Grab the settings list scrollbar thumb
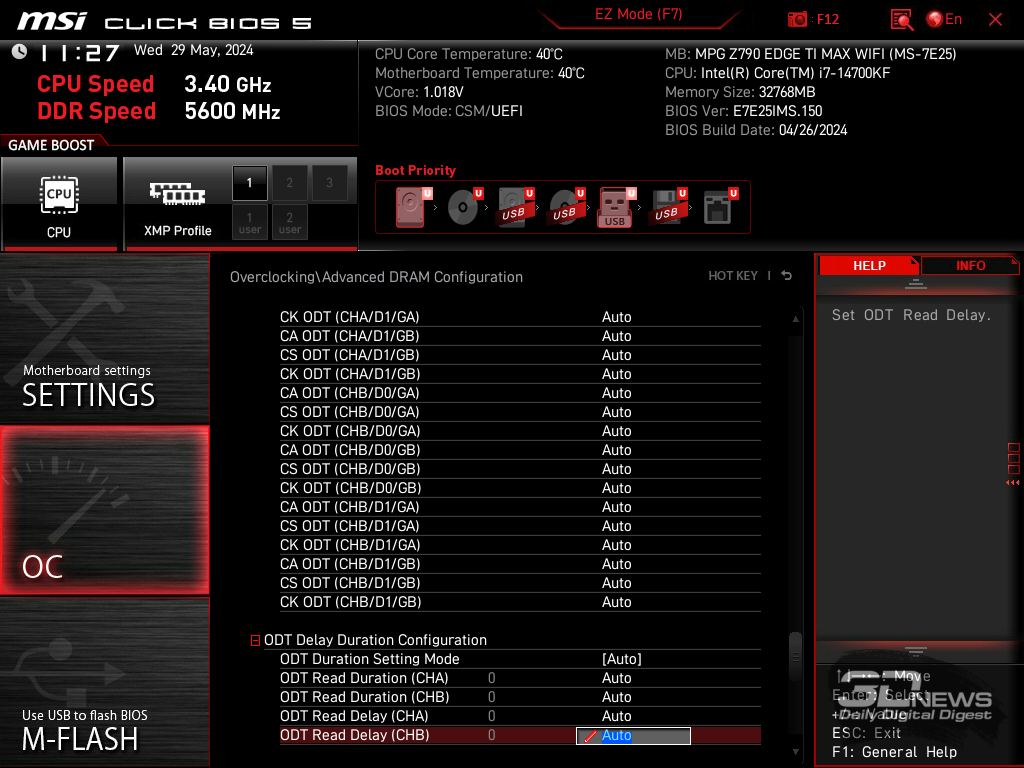 795,655
